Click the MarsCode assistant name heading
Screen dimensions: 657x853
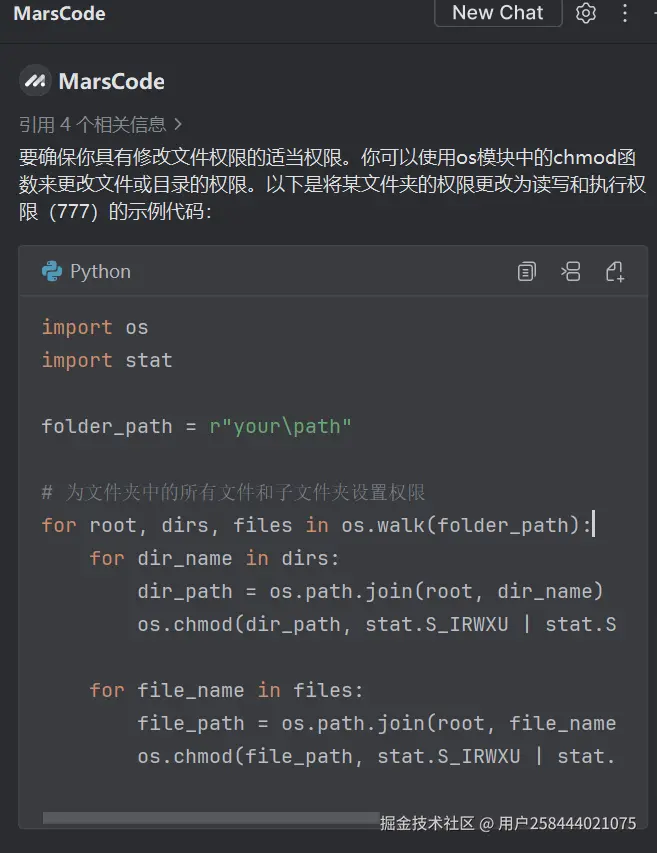pyautogui.click(x=111, y=82)
